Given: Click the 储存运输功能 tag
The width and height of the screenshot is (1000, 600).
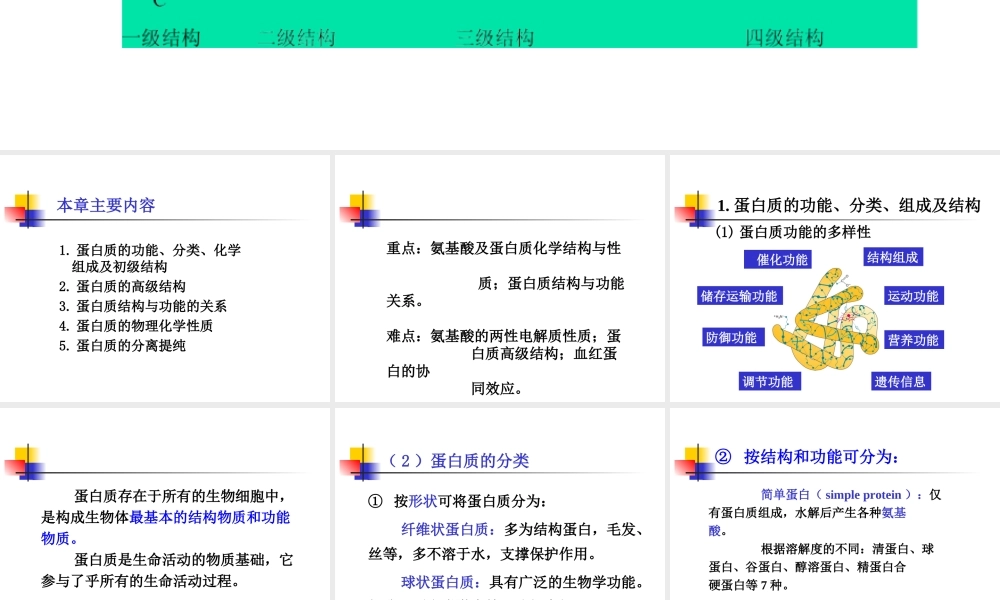Looking at the screenshot, I should click(739, 296).
